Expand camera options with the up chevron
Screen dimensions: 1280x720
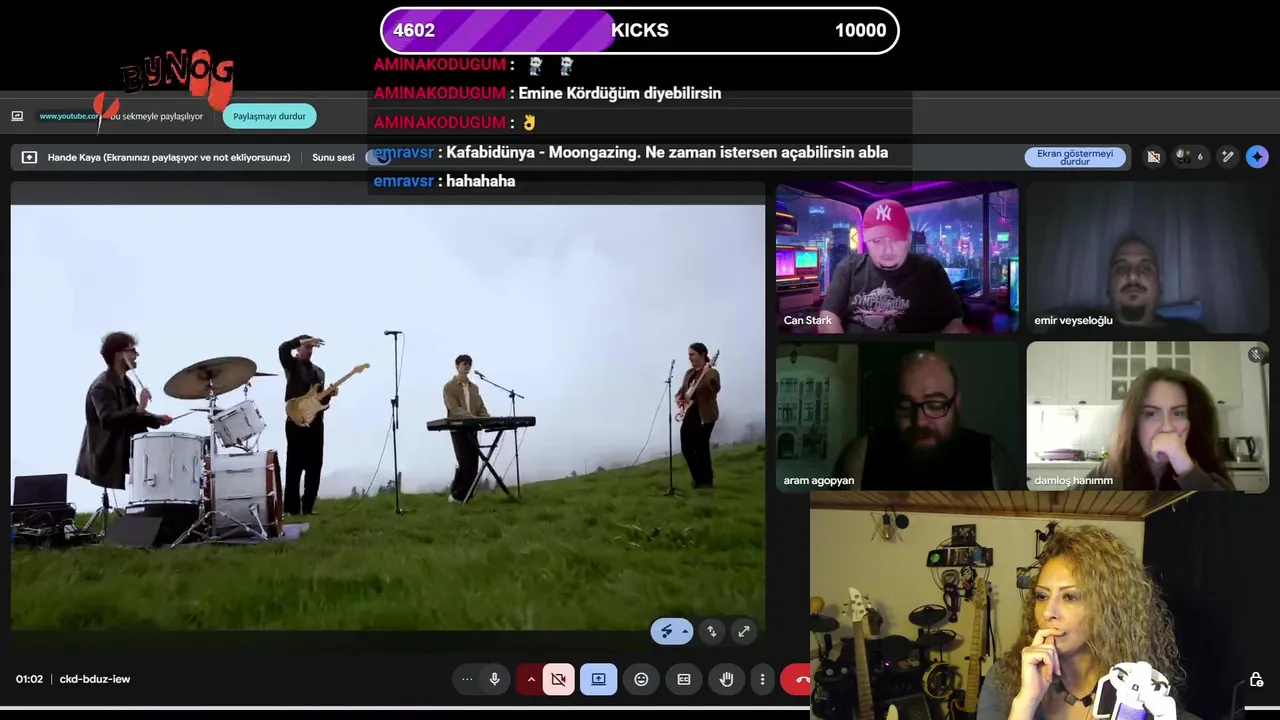click(531, 679)
